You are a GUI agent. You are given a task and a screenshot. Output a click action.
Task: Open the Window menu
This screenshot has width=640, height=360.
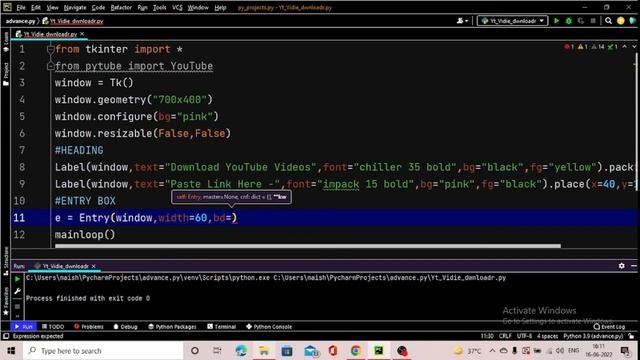[x=198, y=7]
